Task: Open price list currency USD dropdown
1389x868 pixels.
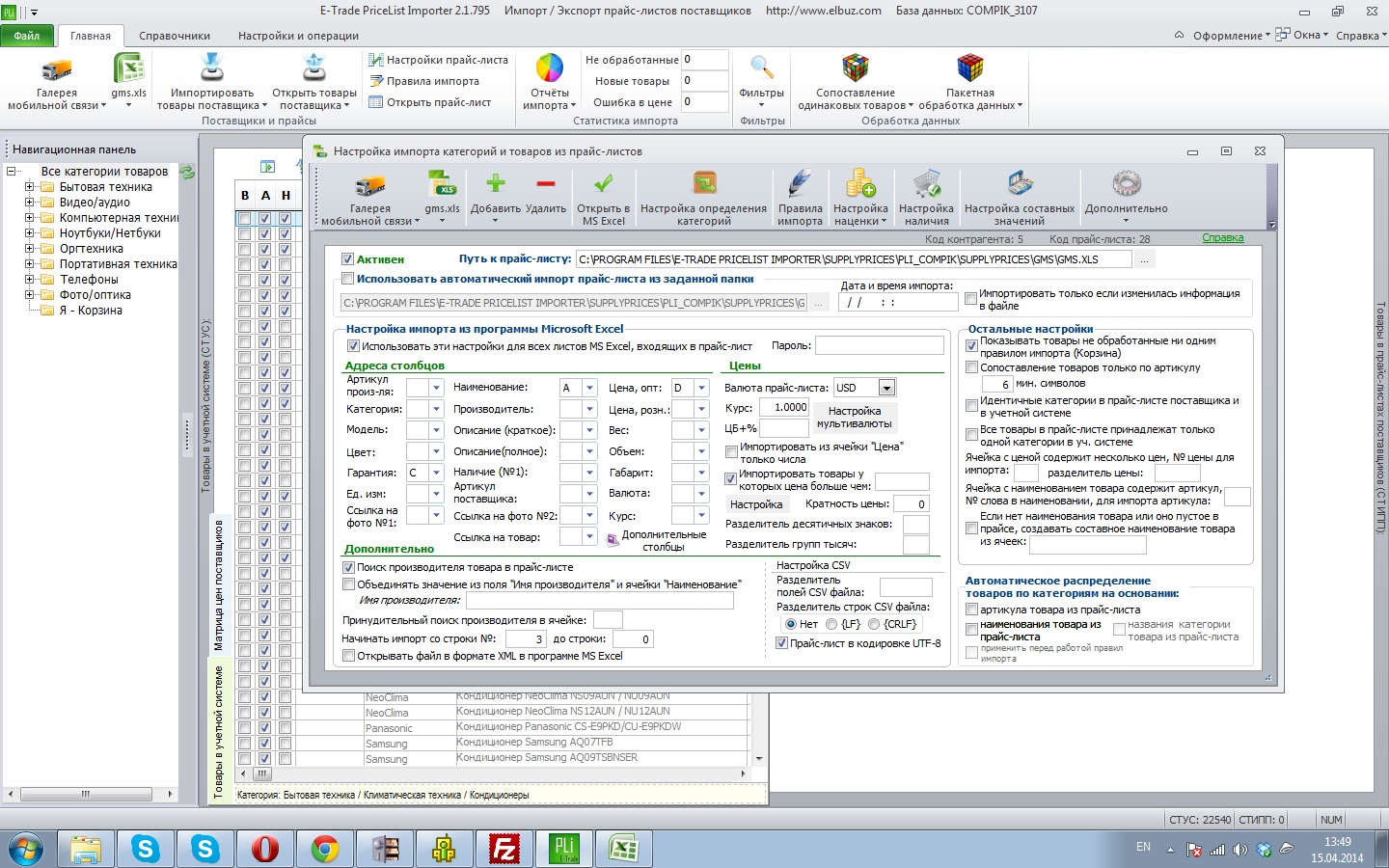Action: point(886,388)
